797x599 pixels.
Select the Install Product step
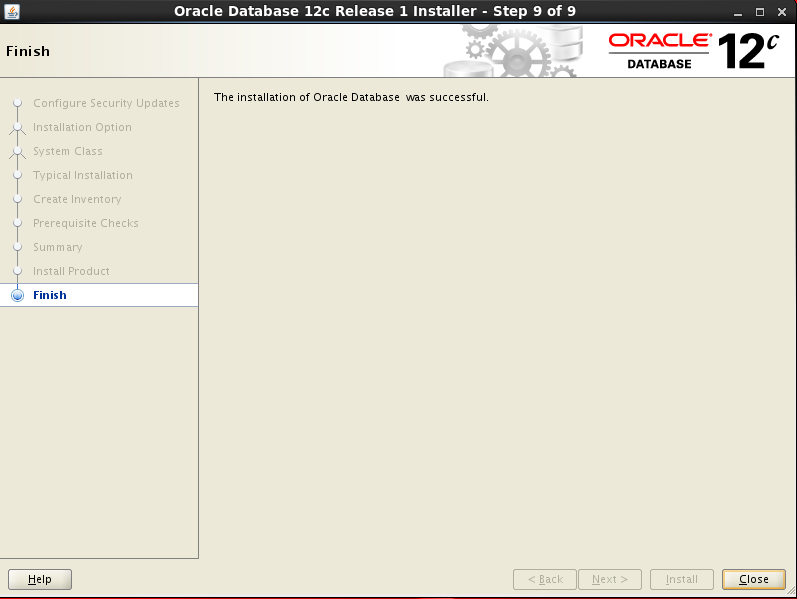71,271
